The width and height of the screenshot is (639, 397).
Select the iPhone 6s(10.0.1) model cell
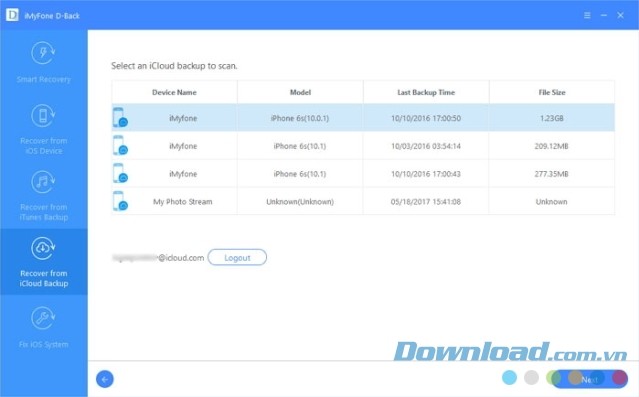(300, 118)
